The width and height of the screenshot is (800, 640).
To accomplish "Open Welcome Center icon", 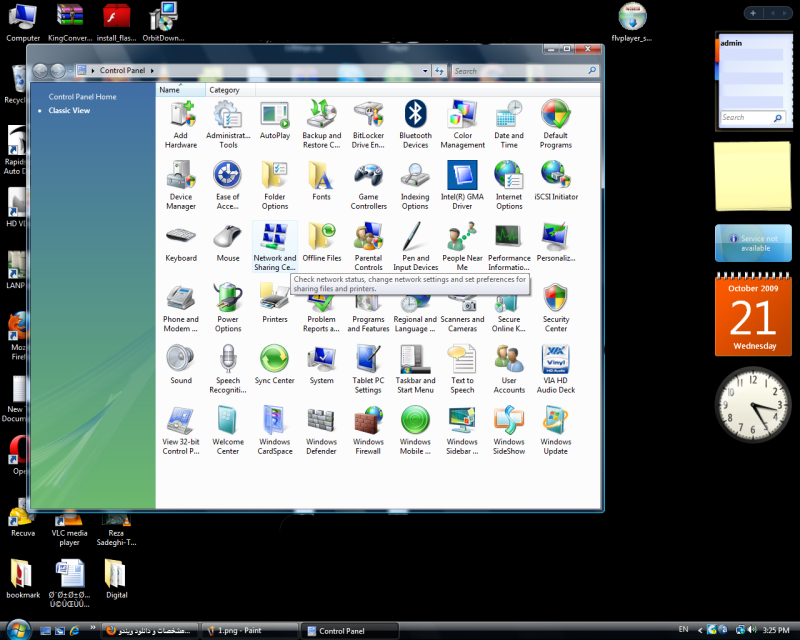I will coord(228,430).
